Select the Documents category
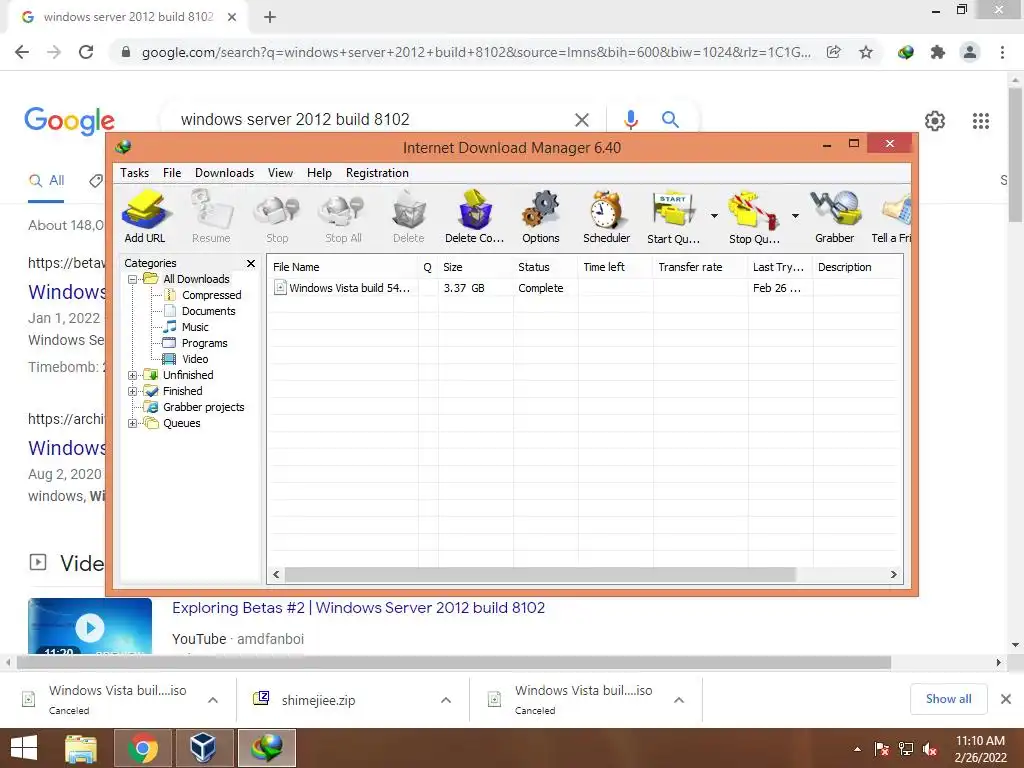 click(x=208, y=312)
